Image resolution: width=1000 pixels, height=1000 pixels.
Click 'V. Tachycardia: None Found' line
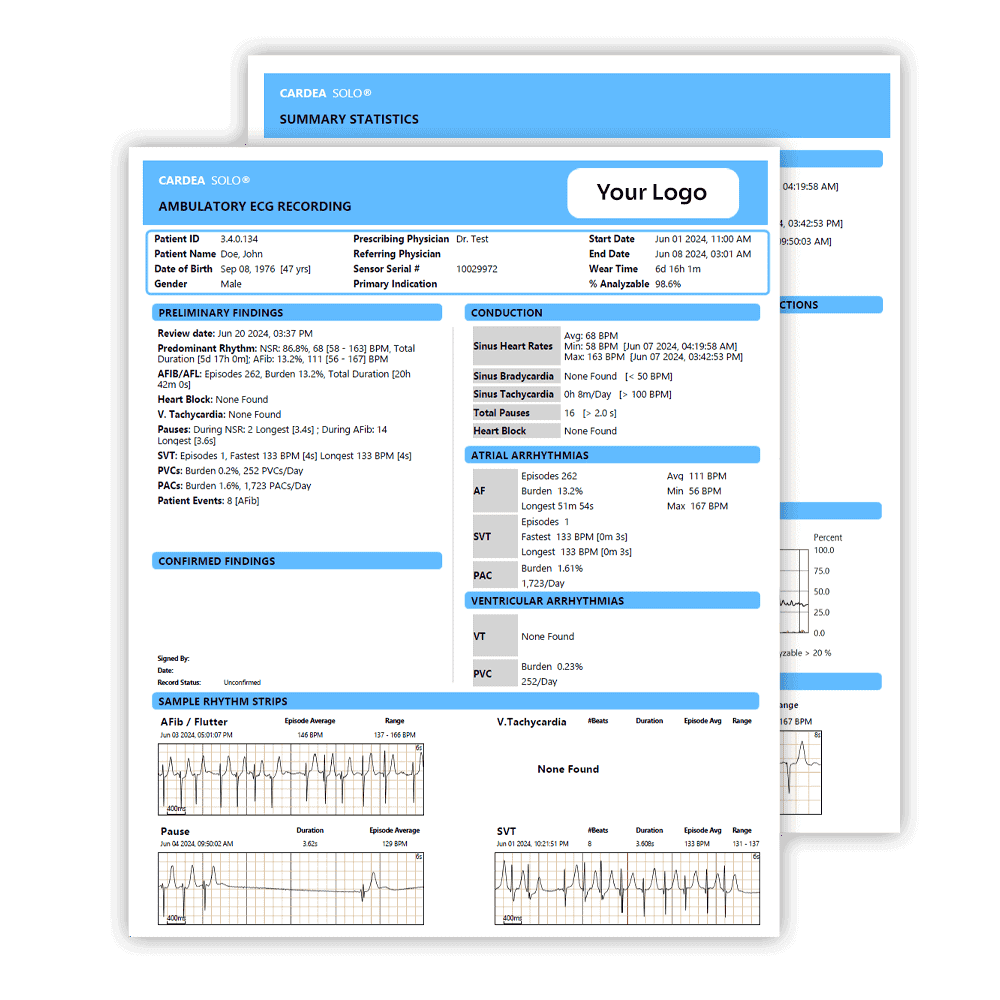pos(219,415)
